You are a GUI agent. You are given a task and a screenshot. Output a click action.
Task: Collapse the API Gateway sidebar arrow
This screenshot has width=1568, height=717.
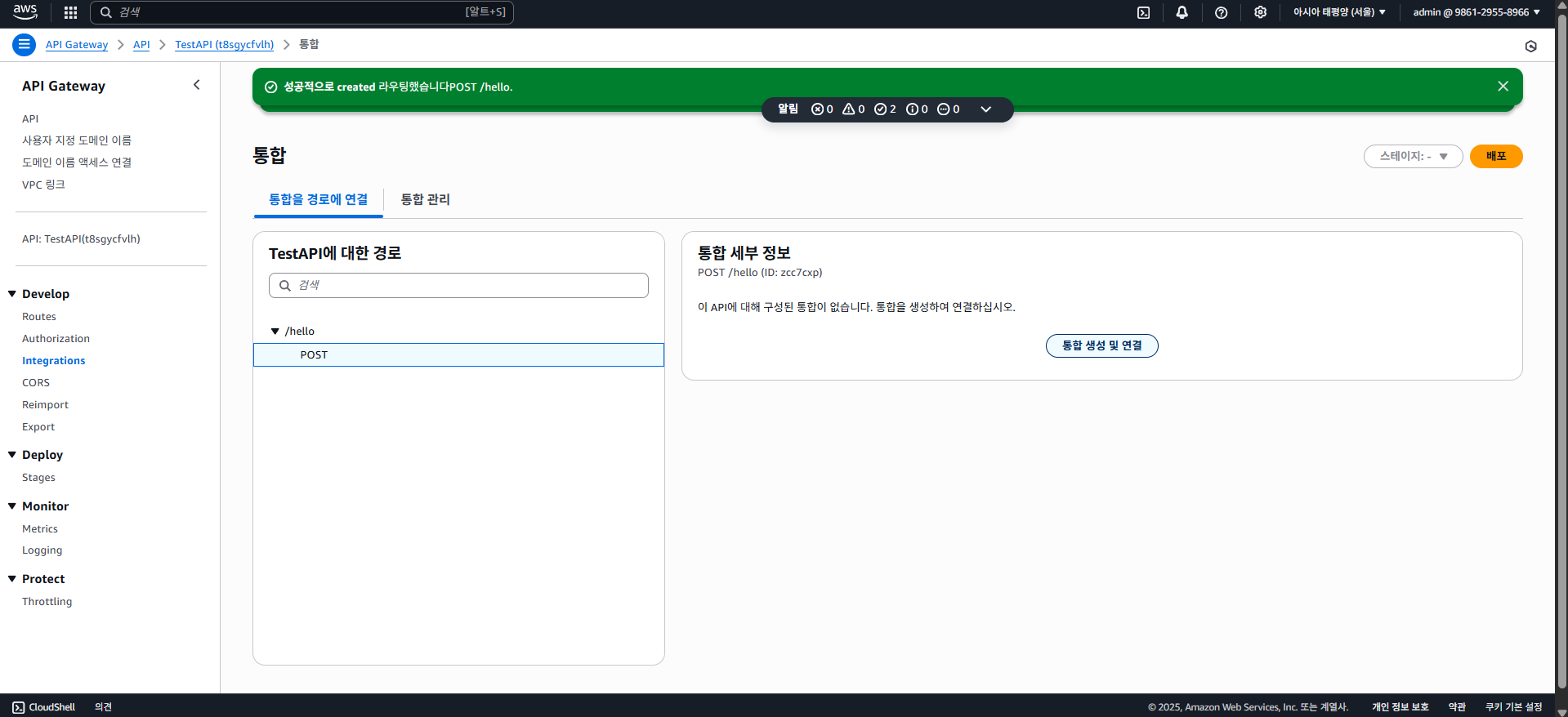click(196, 85)
